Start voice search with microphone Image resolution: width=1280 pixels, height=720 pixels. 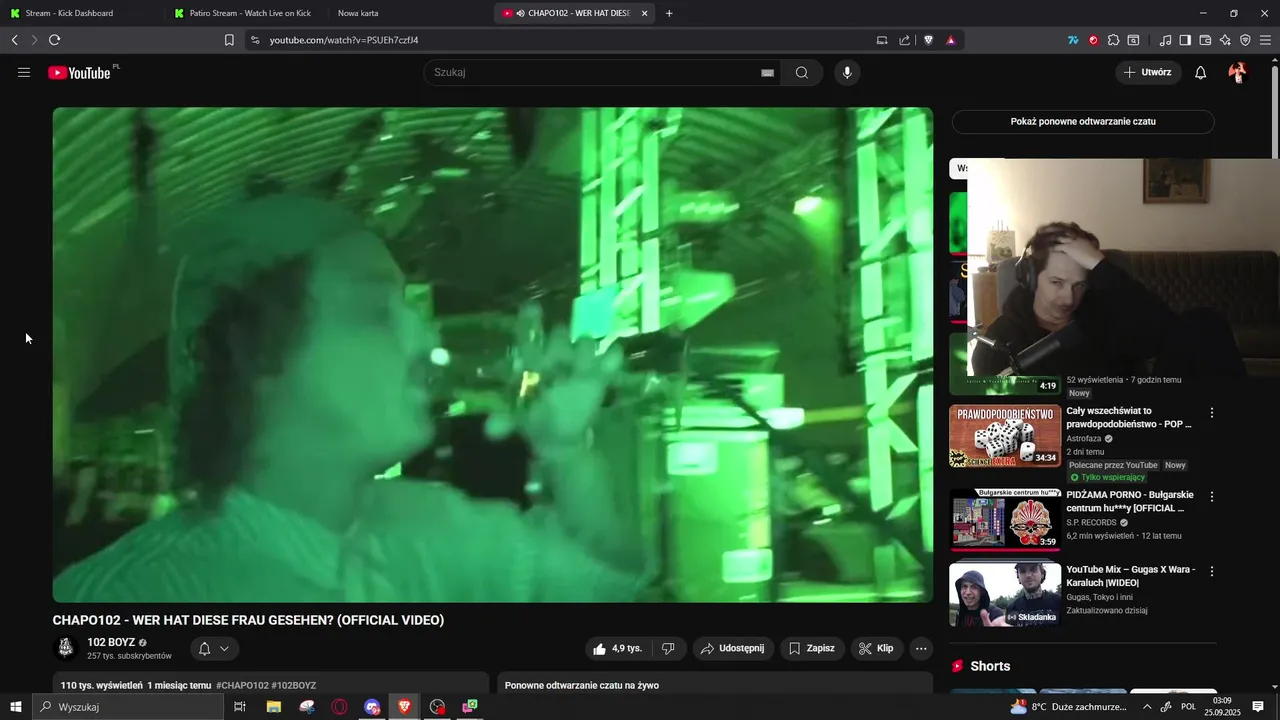point(847,73)
